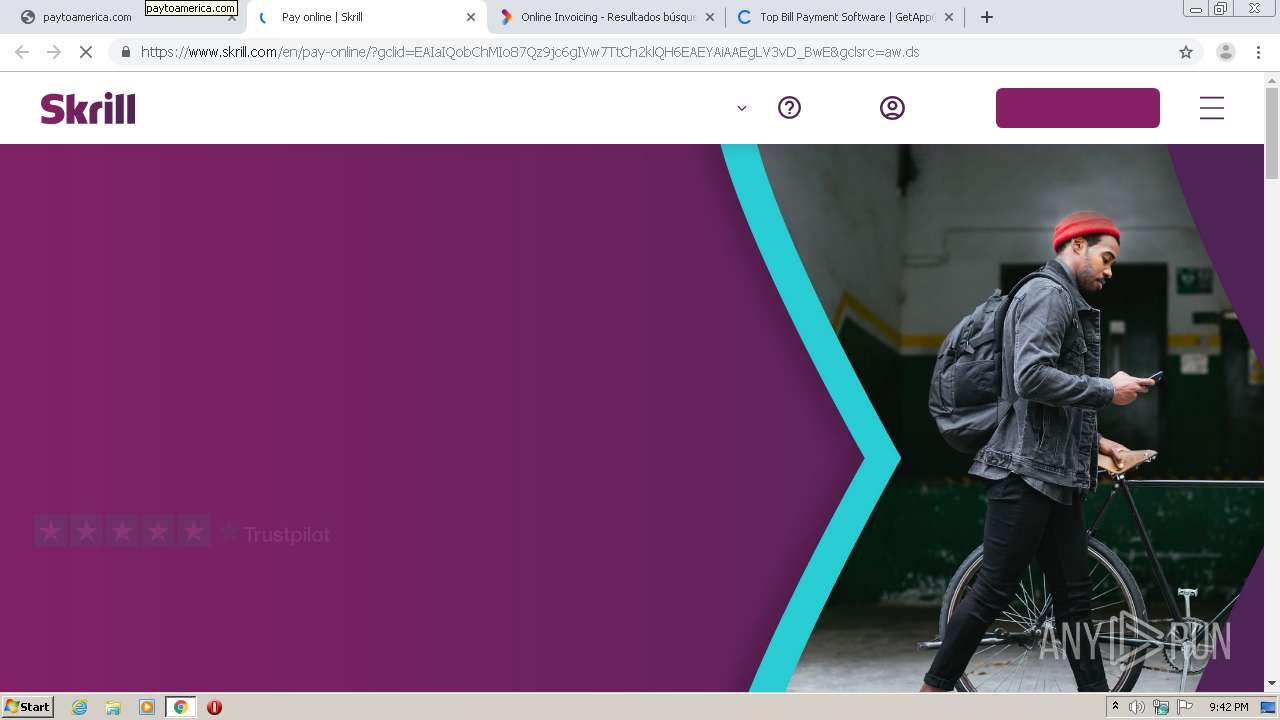Open a new browser tab
This screenshot has width=1280, height=720.
(987, 17)
